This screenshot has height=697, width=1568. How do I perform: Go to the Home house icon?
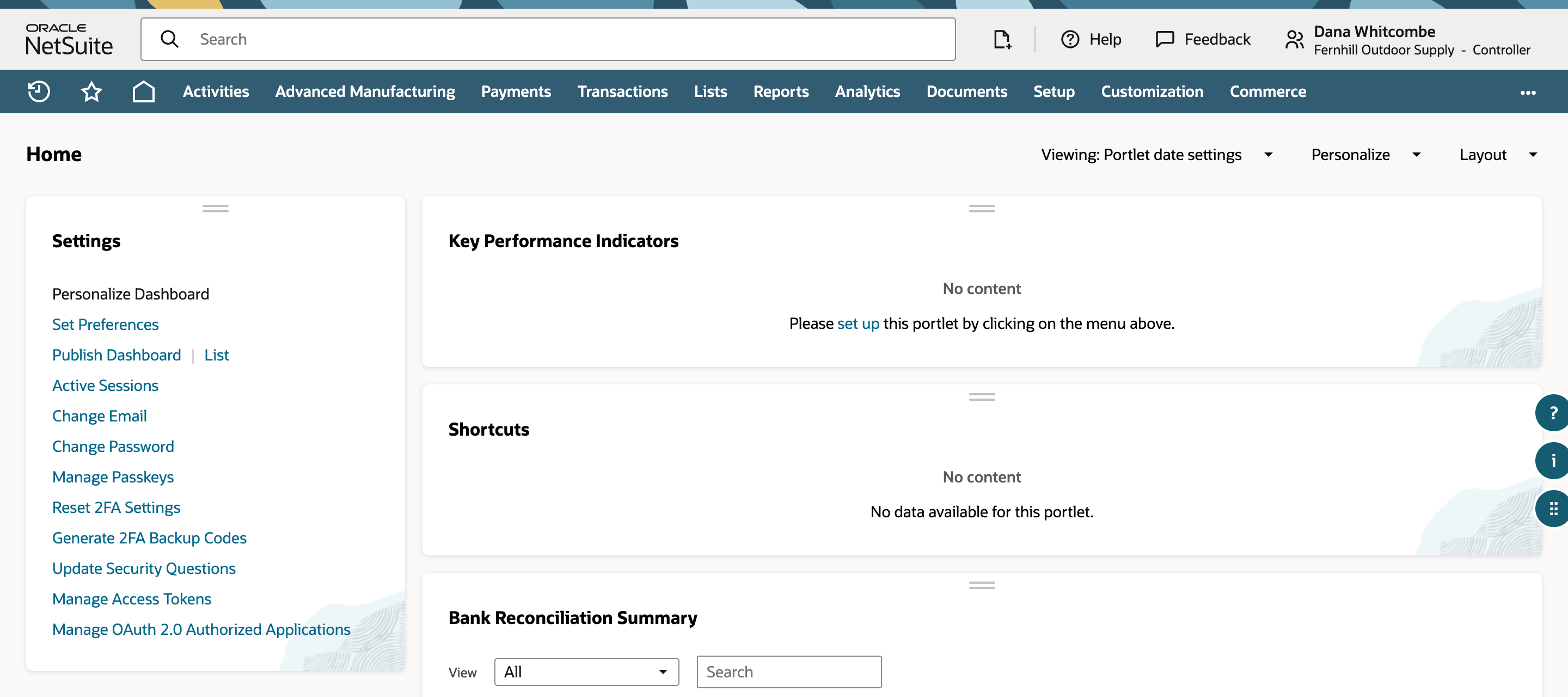pyautogui.click(x=144, y=92)
